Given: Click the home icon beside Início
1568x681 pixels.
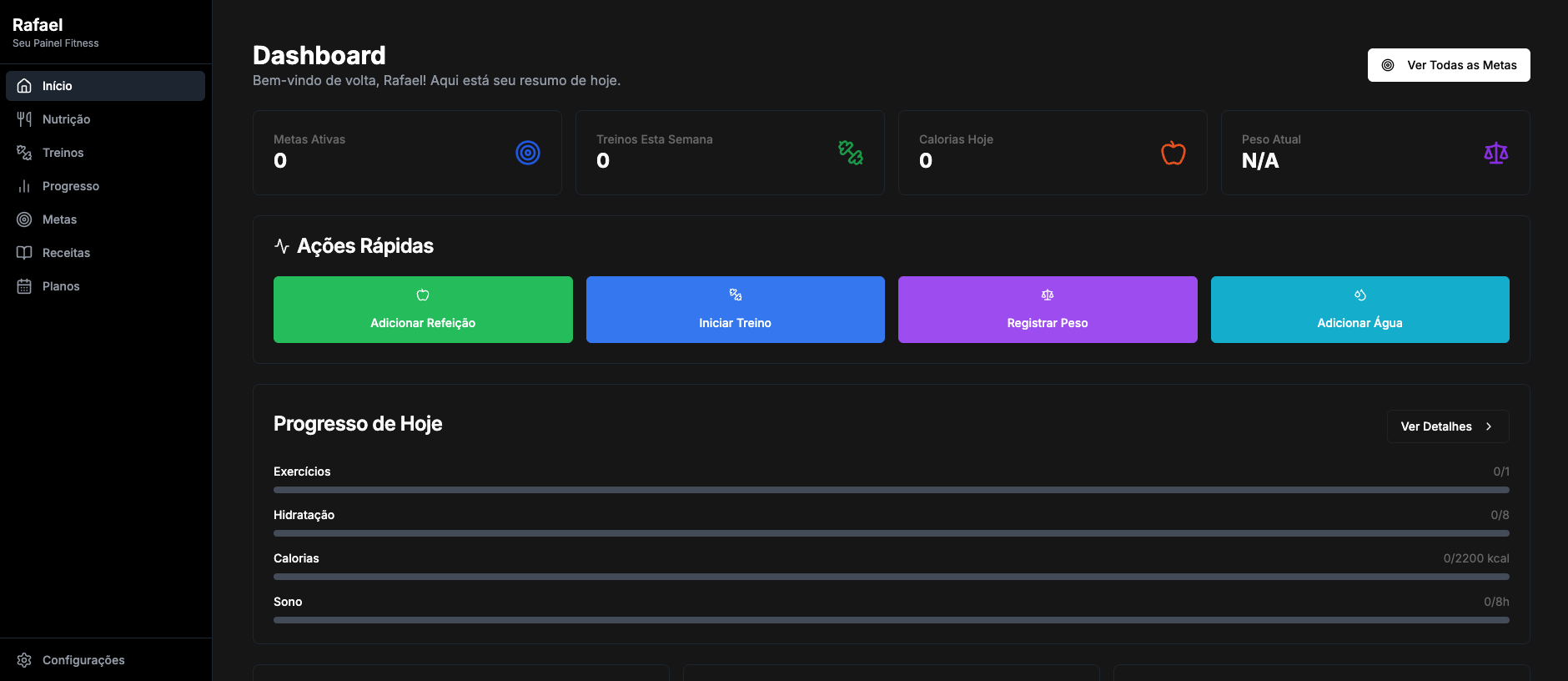Looking at the screenshot, I should (24, 86).
